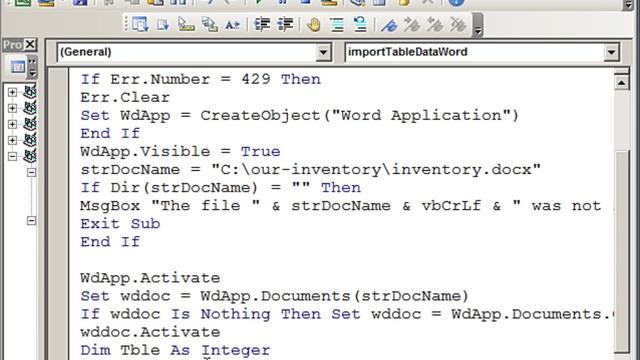Click the Complete Word icon
Image resolution: width=640 pixels, height=360 pixels.
[232, 24]
